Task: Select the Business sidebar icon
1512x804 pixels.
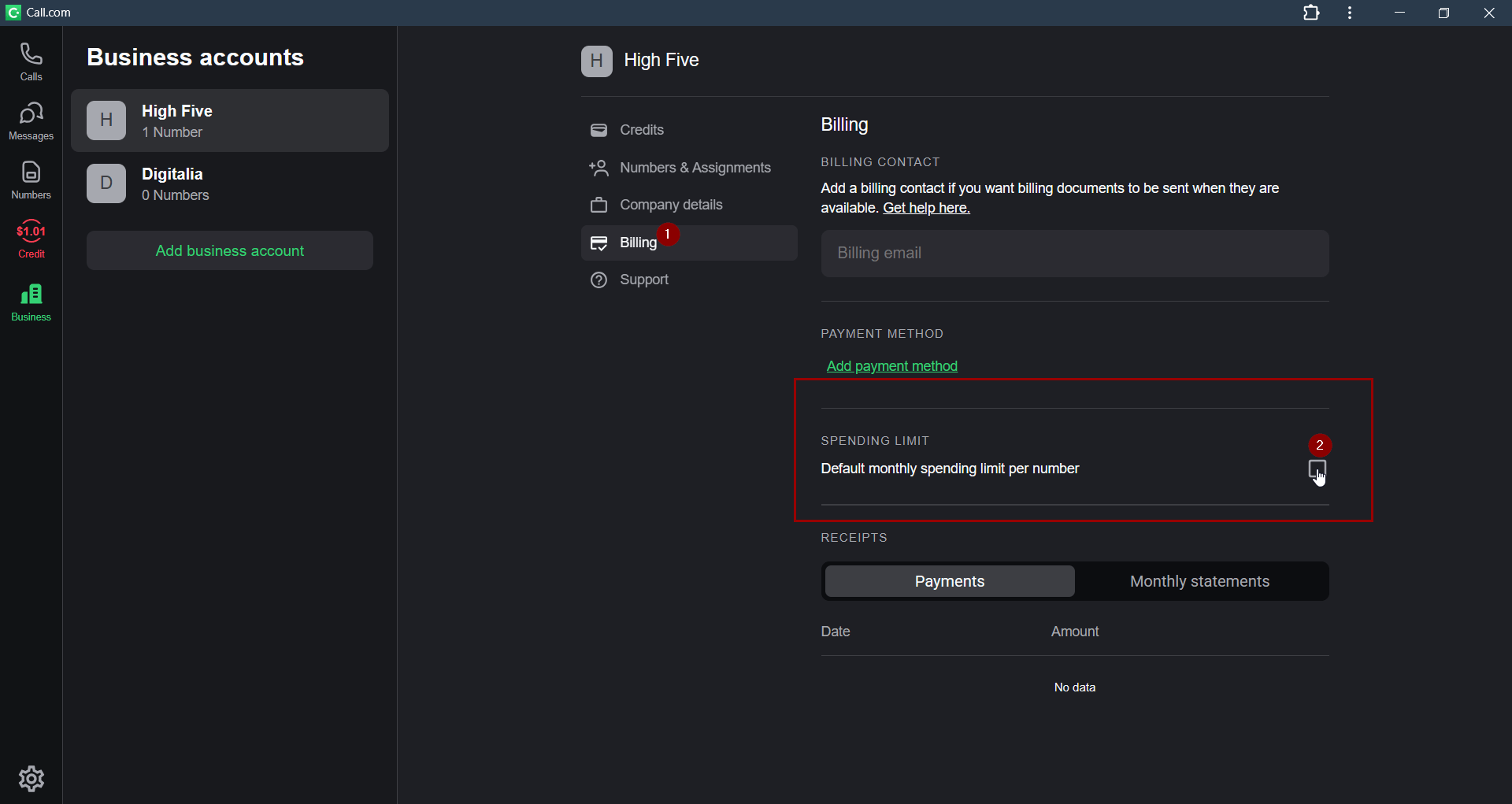Action: click(x=31, y=302)
